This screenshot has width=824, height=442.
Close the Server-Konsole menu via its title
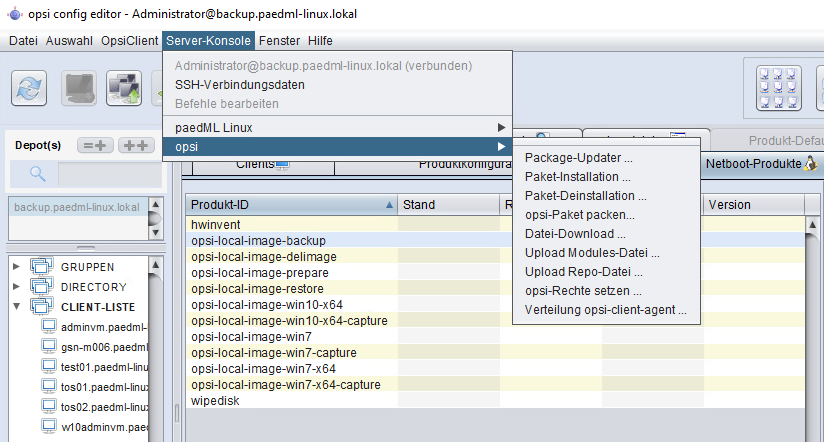point(209,40)
